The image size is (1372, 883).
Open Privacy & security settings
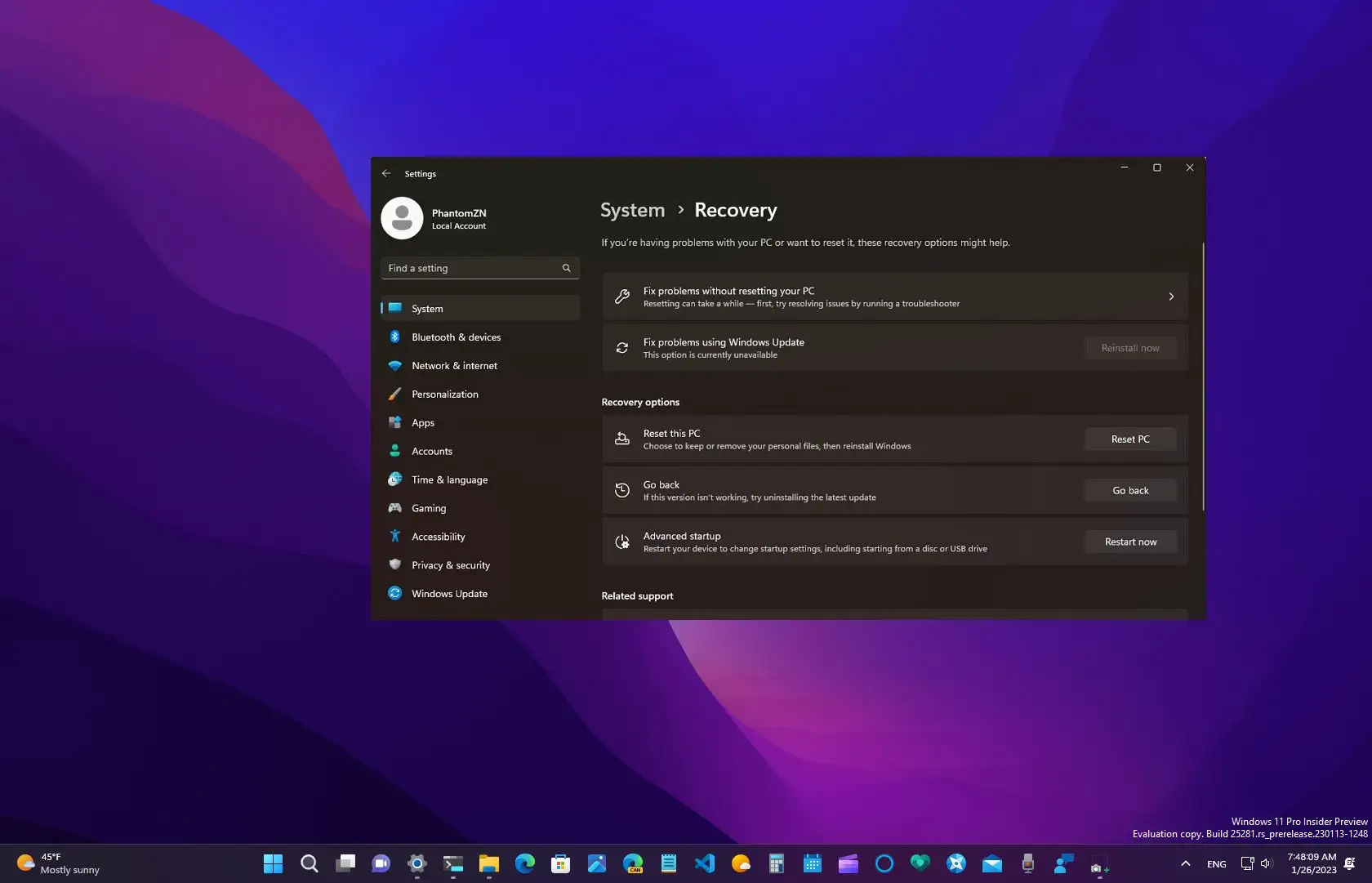[480, 565]
